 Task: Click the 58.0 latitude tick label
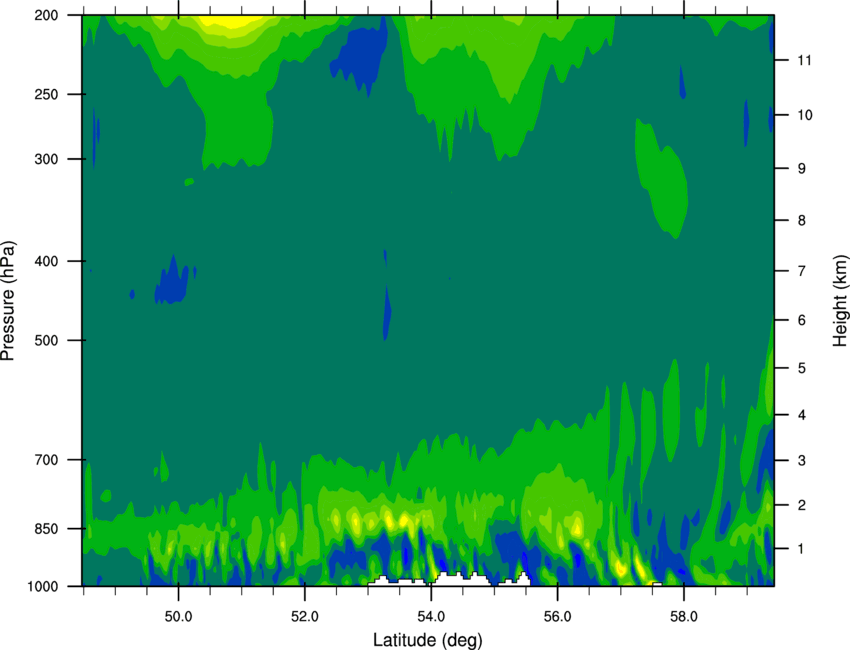coord(684,617)
